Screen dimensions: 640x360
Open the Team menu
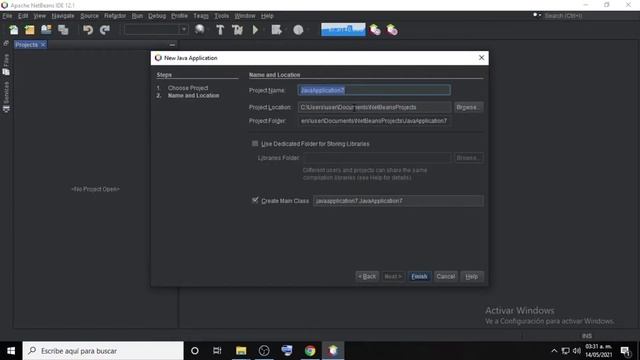click(201, 16)
